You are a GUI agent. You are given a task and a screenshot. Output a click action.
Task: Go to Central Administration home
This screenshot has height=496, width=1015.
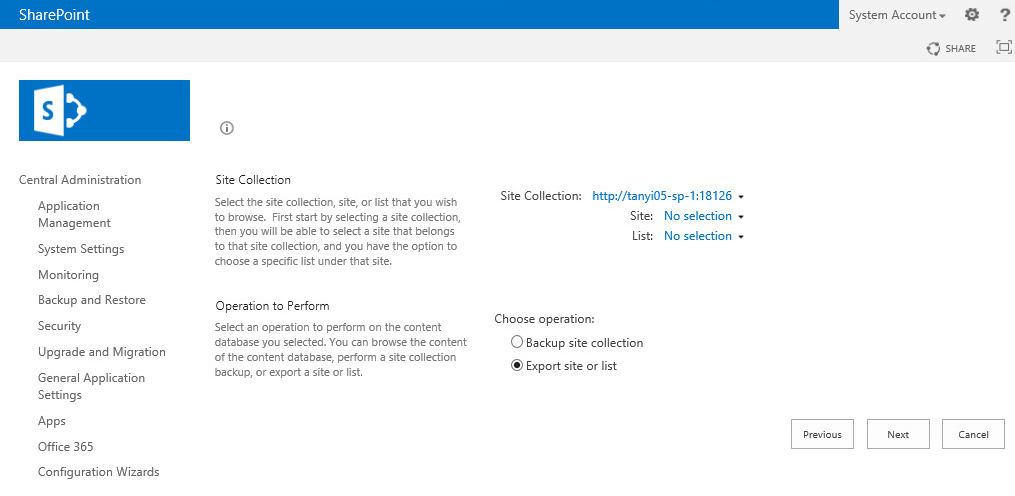pyautogui.click(x=80, y=180)
